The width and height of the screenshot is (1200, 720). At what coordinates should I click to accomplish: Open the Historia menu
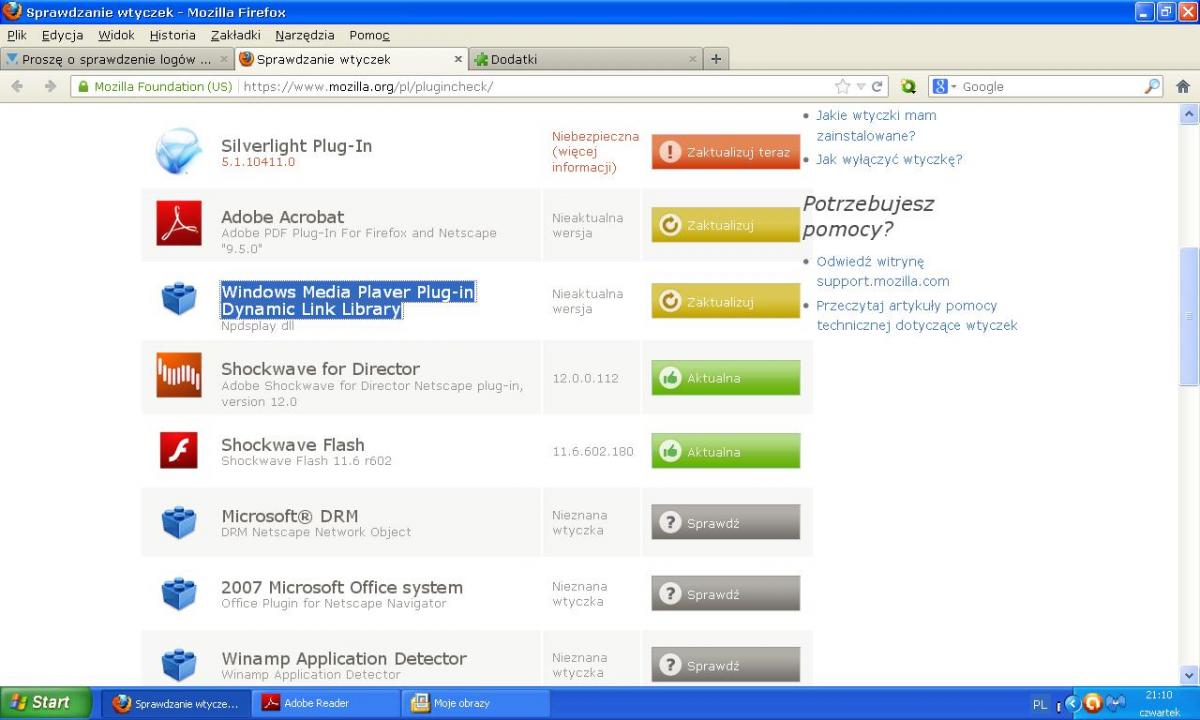[x=173, y=35]
